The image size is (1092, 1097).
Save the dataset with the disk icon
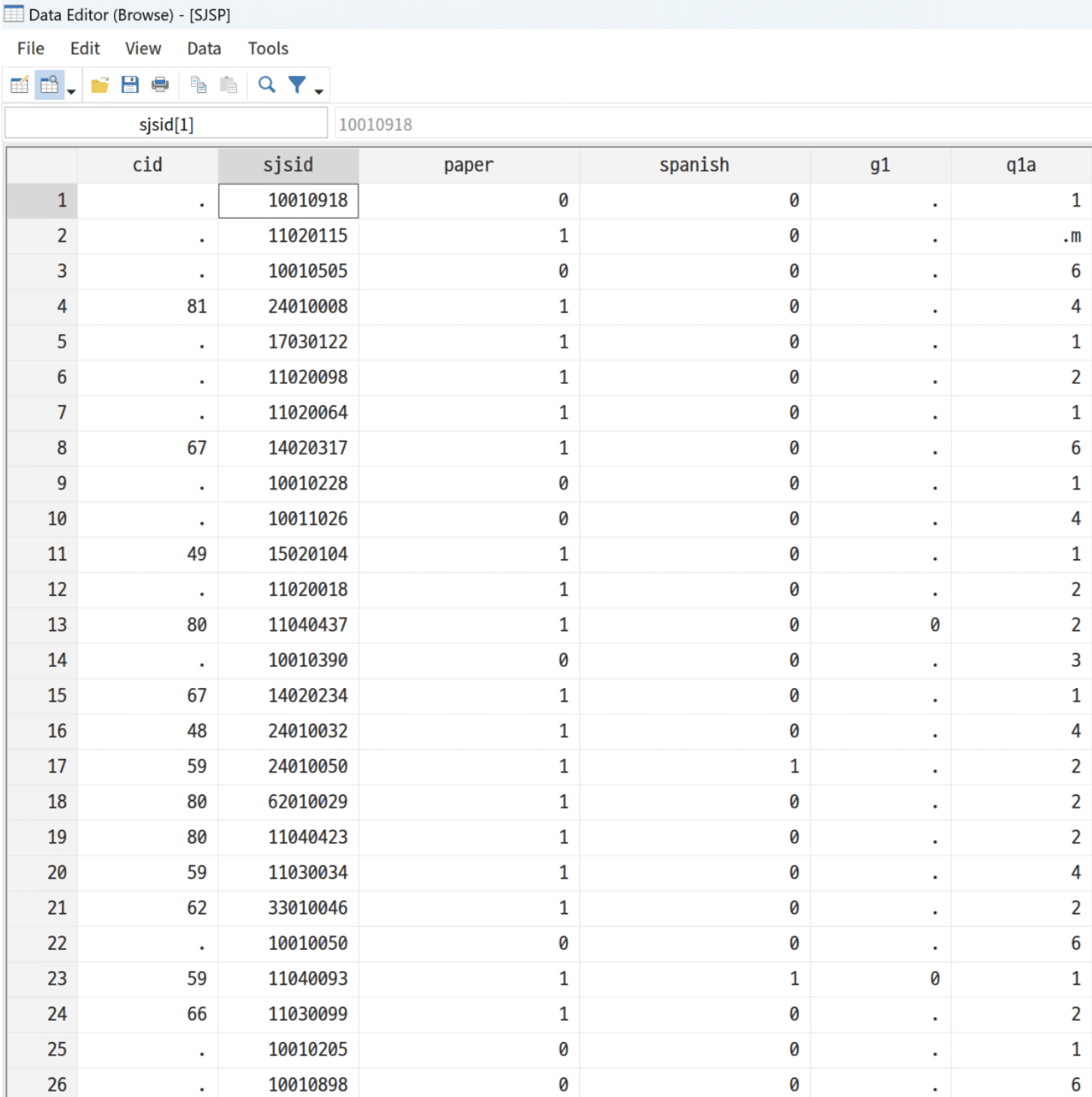tap(130, 85)
